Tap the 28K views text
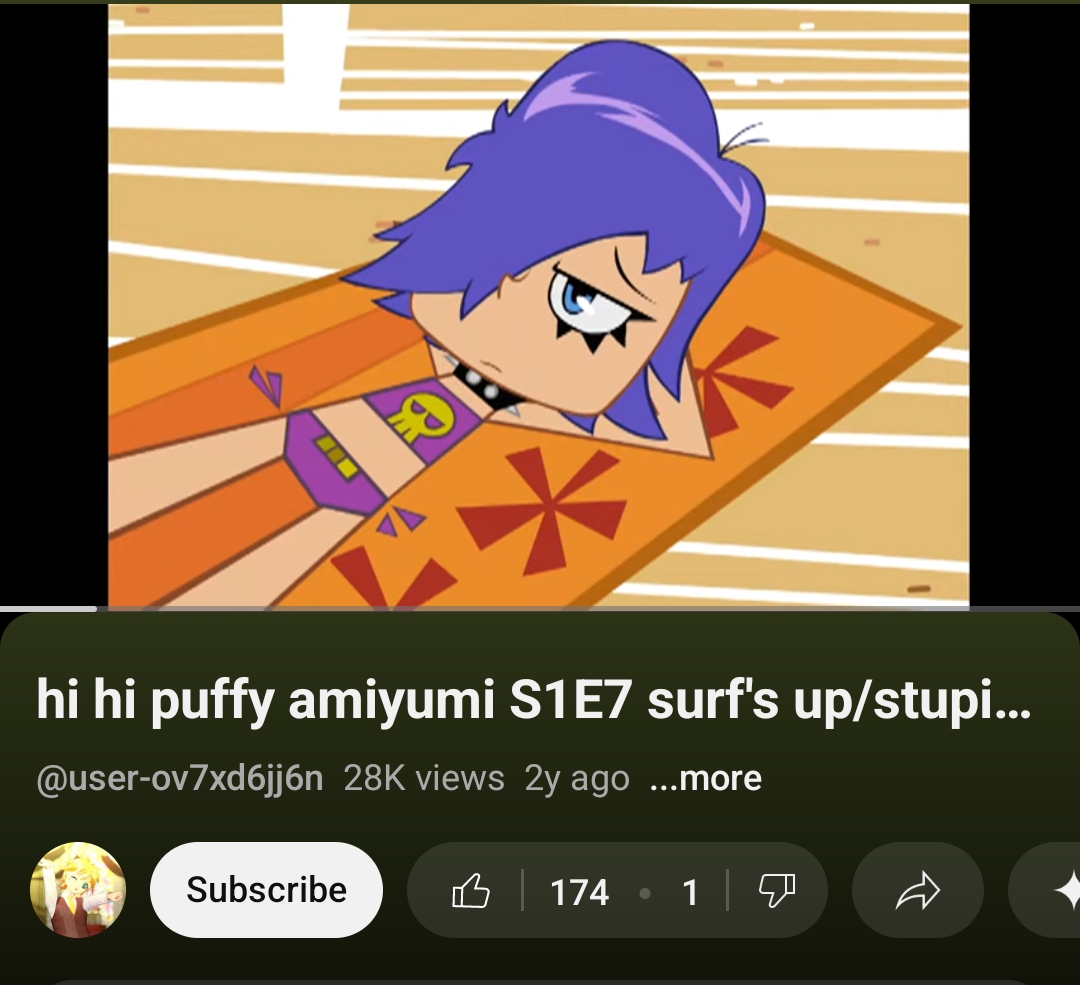 pyautogui.click(x=424, y=778)
